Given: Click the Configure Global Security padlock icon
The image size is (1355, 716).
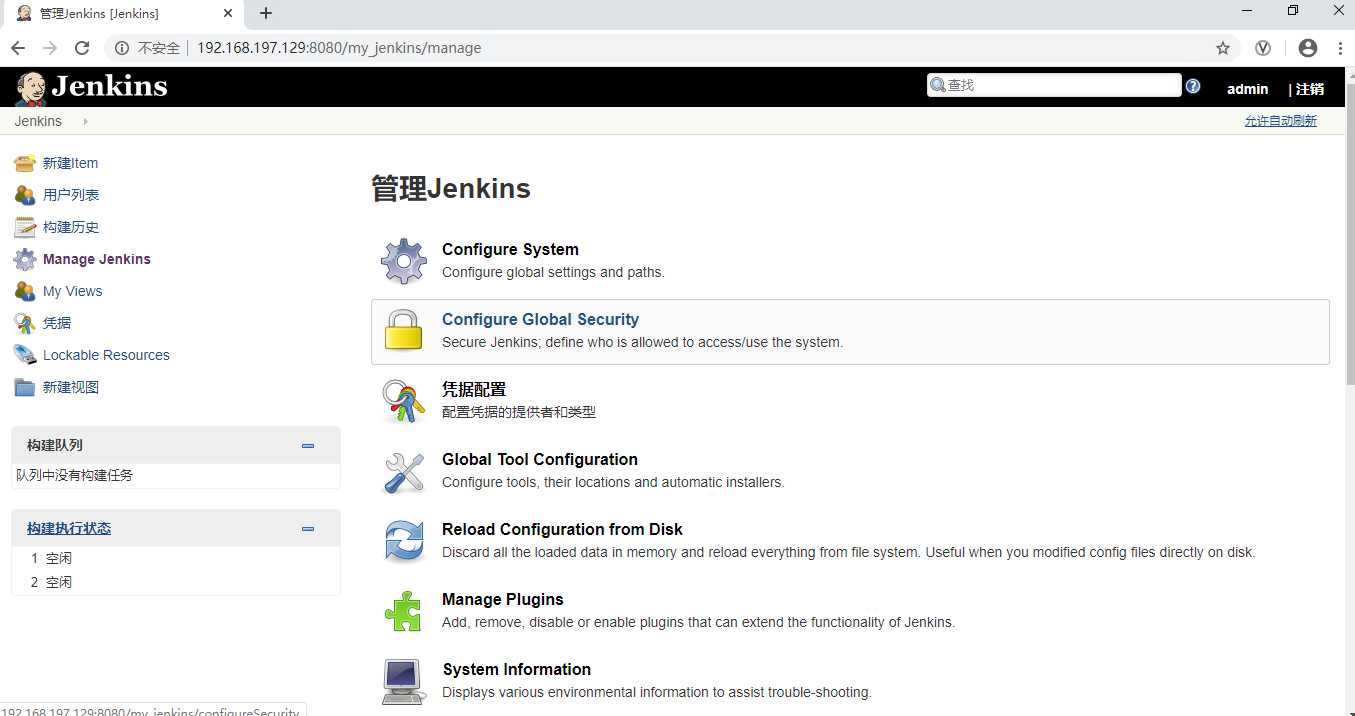Looking at the screenshot, I should [404, 331].
